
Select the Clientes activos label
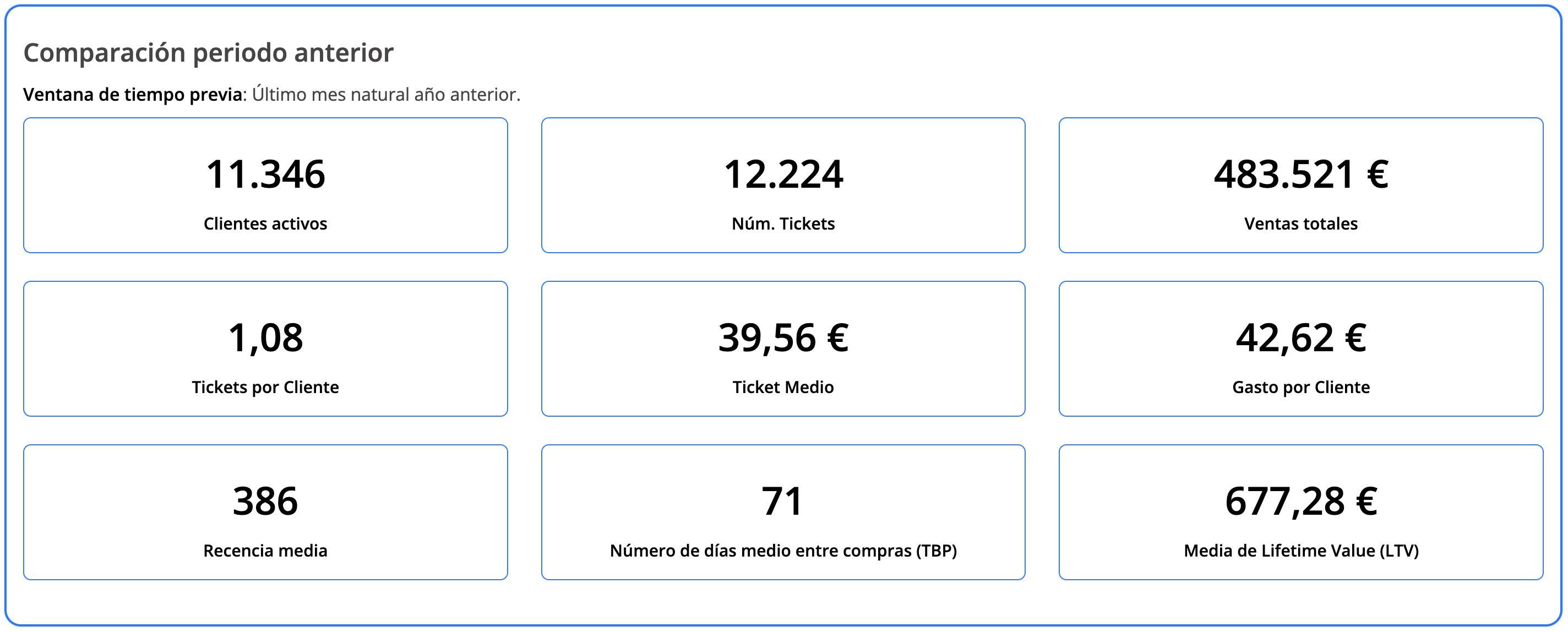[265, 224]
